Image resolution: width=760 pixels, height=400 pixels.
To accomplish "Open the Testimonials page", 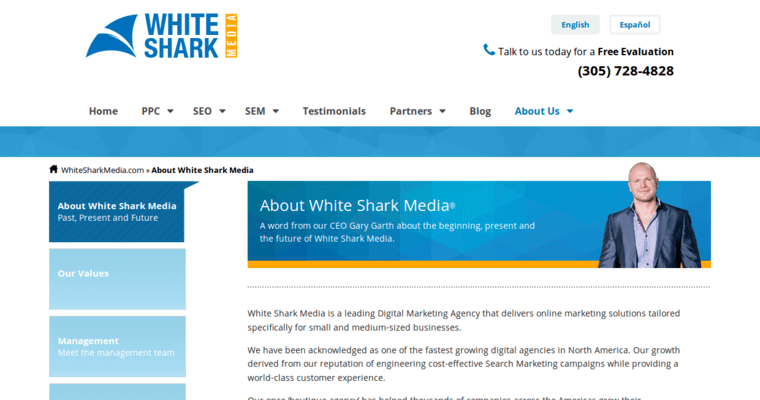I will [334, 111].
